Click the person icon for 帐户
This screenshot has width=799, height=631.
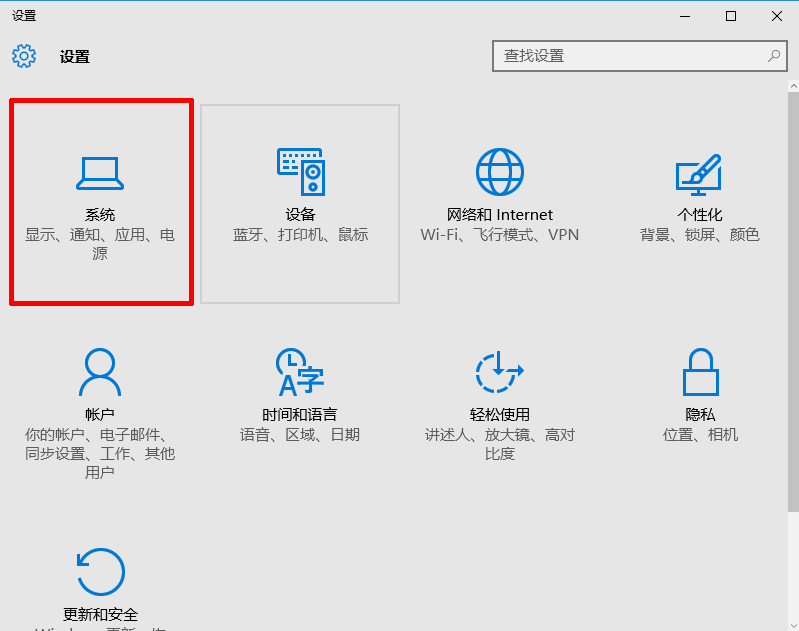(100, 373)
